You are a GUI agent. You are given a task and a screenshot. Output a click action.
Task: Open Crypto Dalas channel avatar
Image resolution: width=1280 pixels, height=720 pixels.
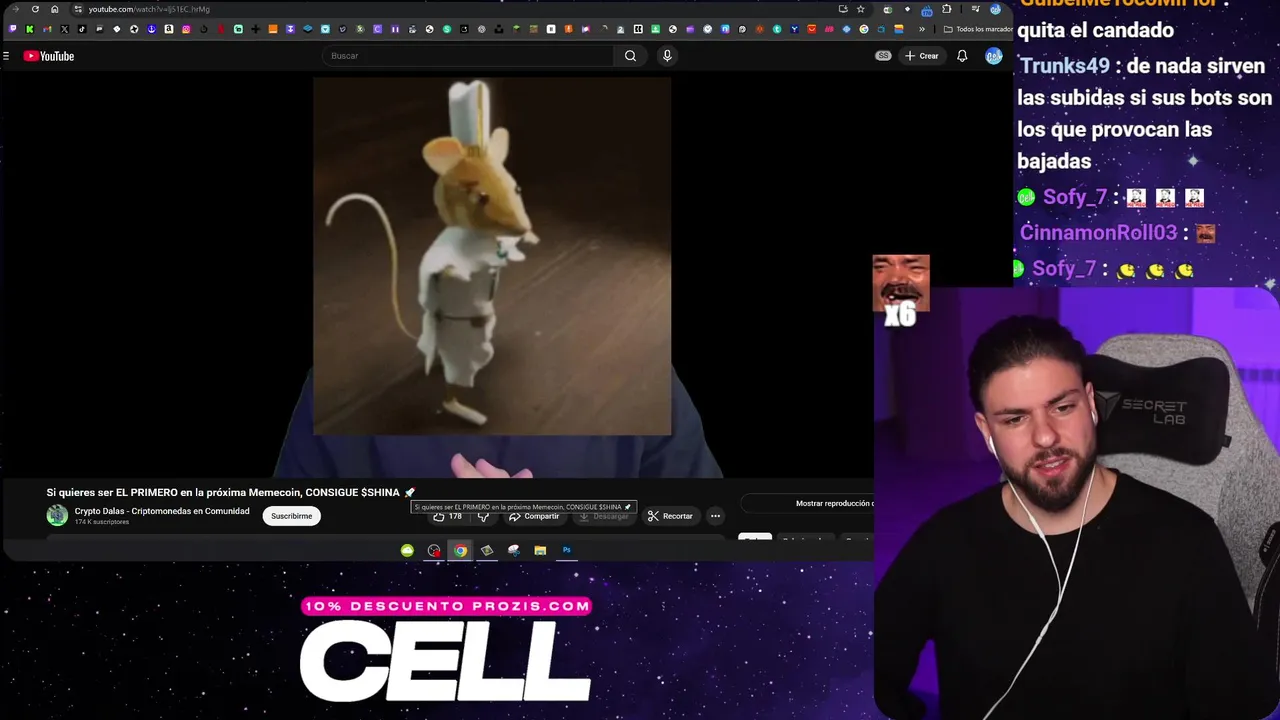pos(57,515)
